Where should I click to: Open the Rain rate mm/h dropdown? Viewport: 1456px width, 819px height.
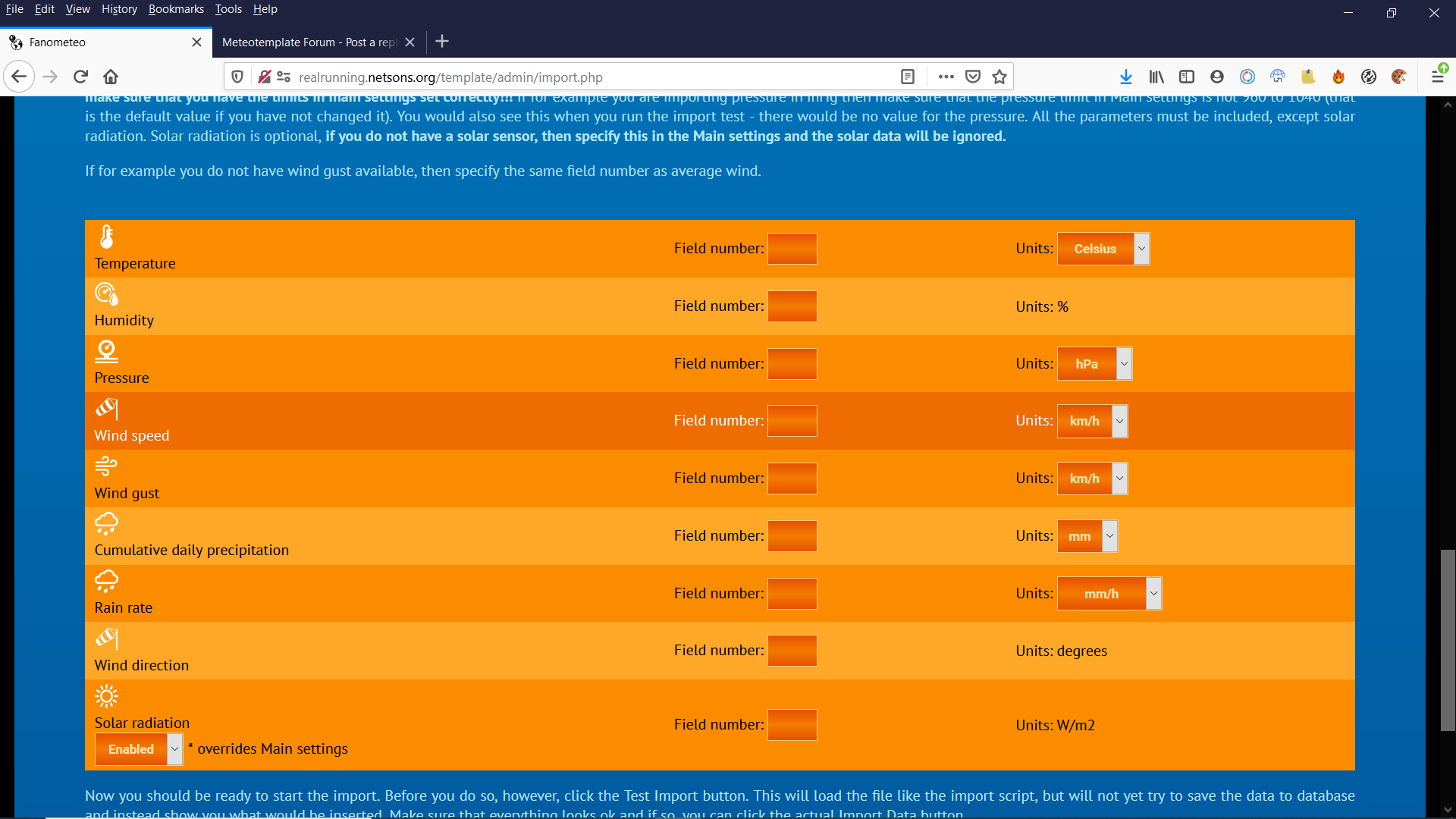click(1109, 594)
